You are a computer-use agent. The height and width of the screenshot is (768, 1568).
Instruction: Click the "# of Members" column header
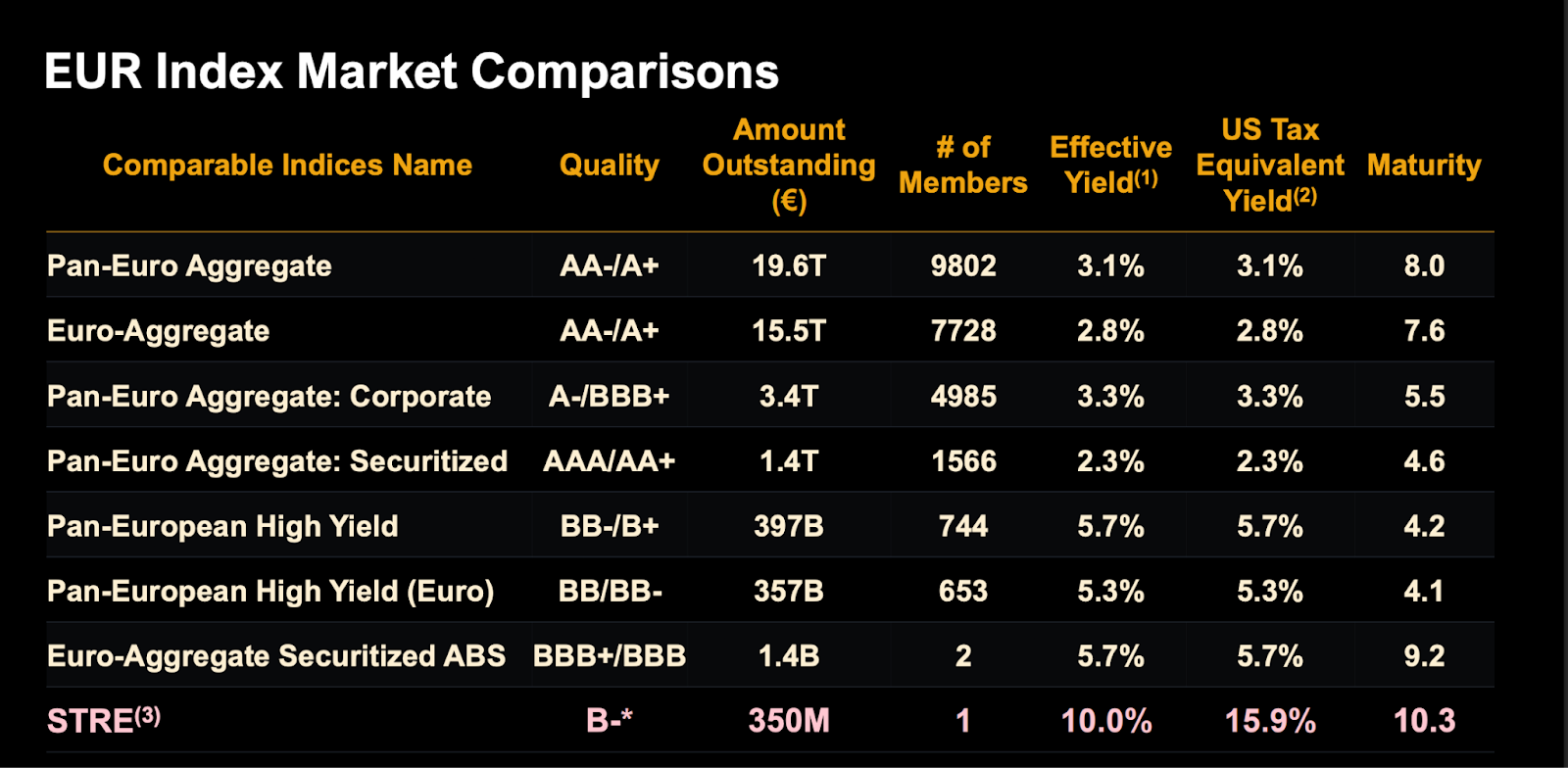coord(962,165)
